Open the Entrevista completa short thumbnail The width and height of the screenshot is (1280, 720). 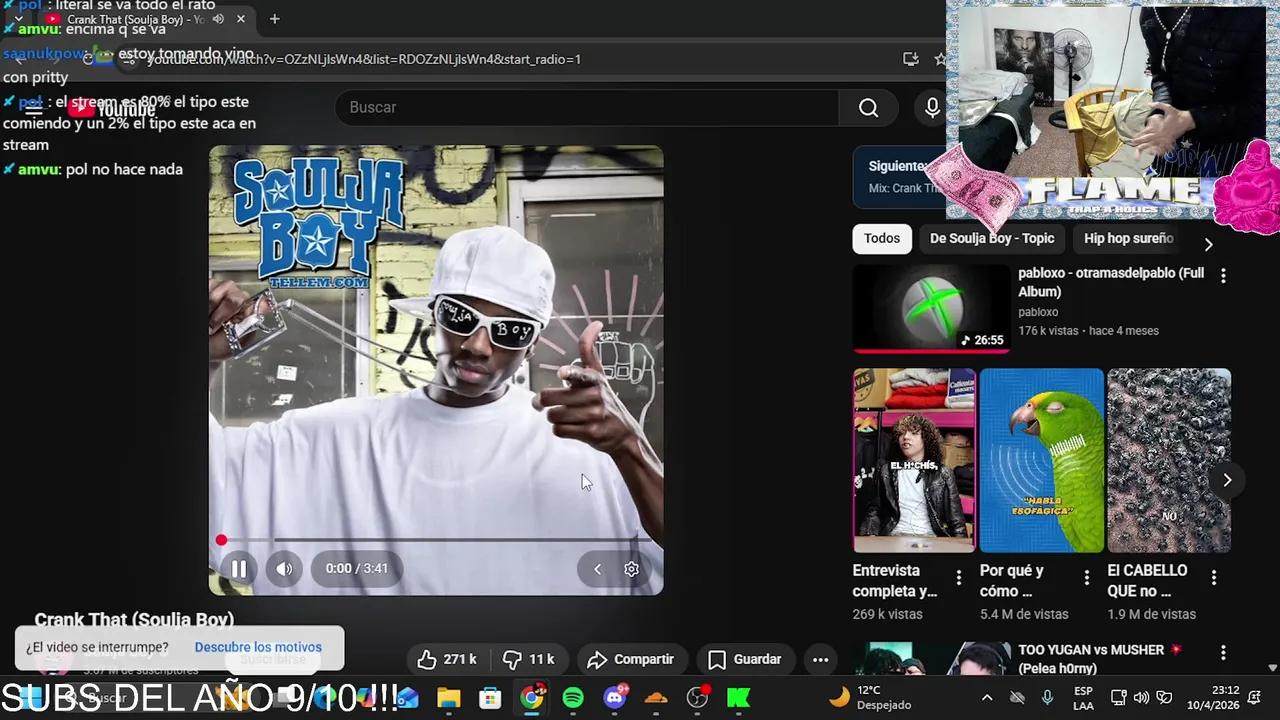(914, 460)
